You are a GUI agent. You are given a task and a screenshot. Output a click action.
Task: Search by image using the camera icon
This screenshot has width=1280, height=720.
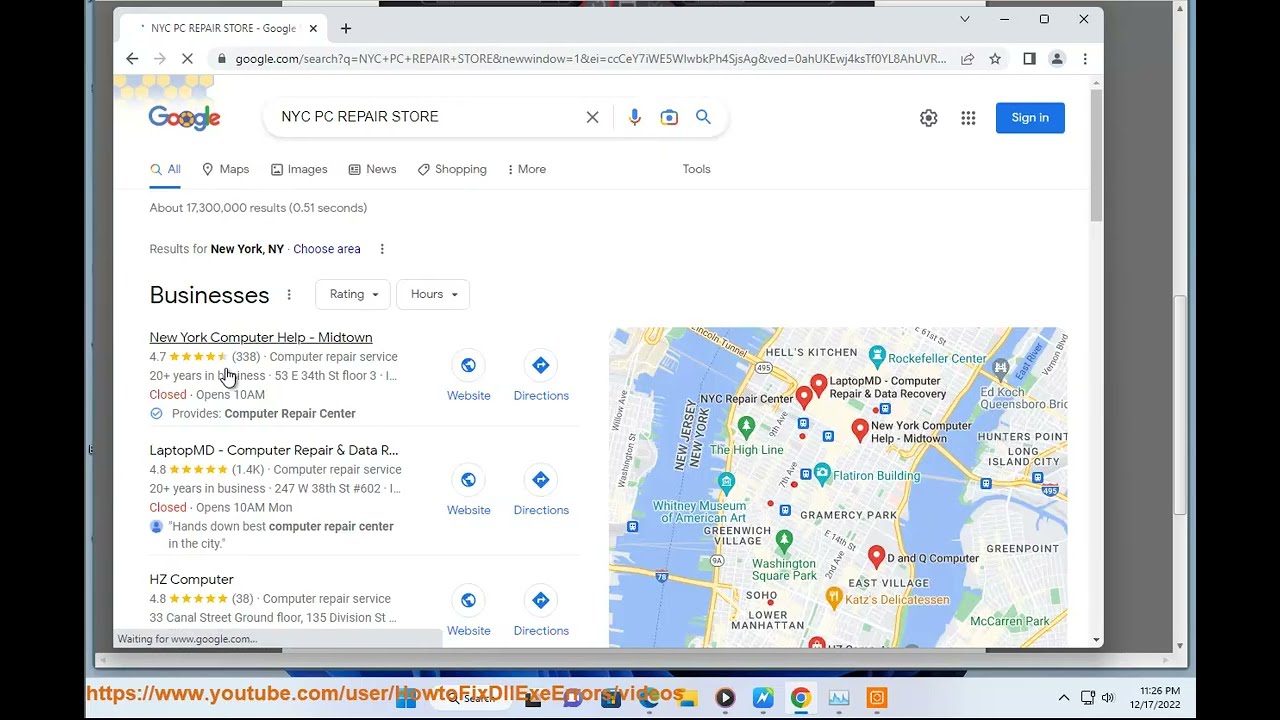click(669, 117)
